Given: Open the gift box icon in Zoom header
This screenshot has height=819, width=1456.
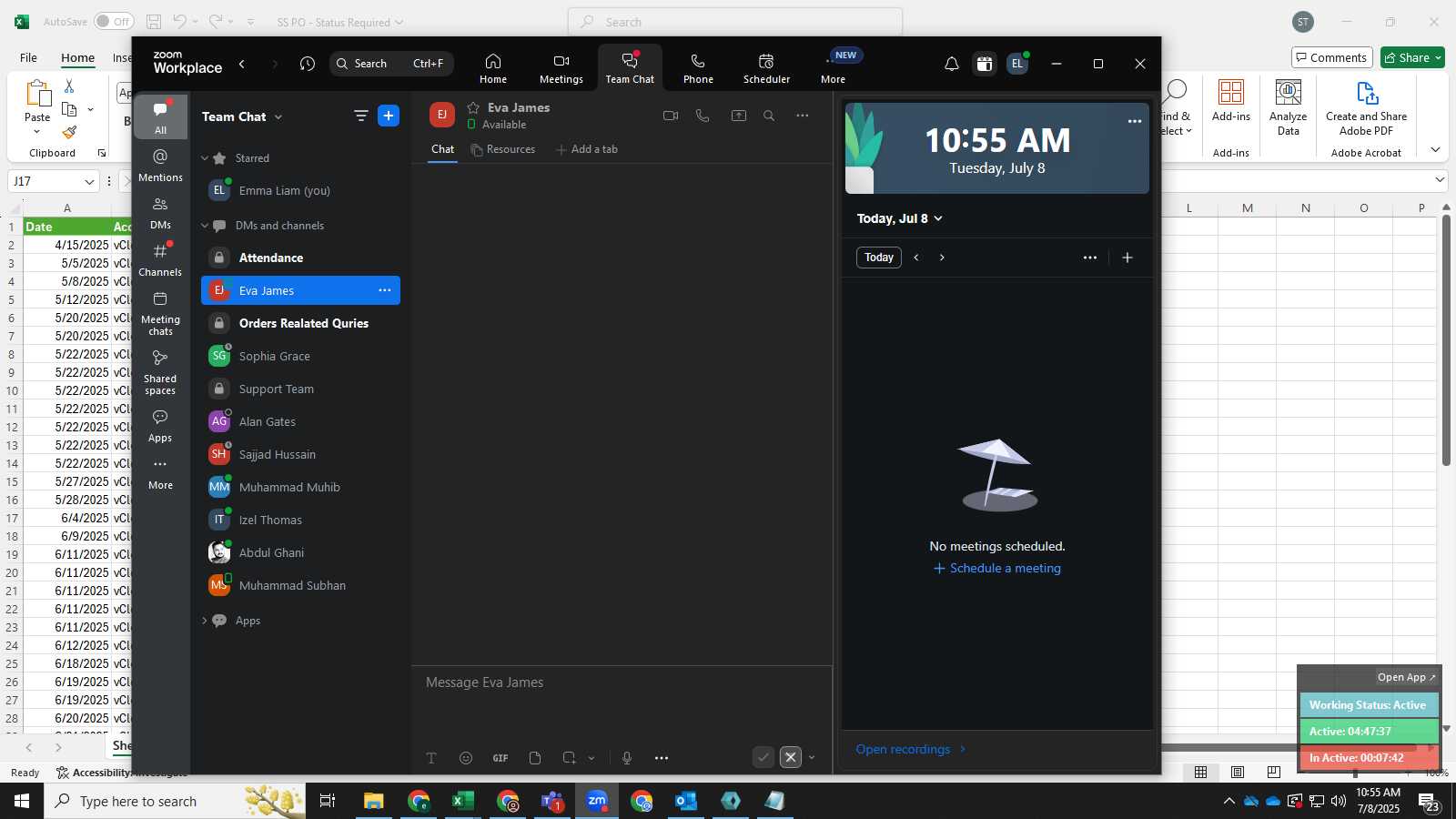Looking at the screenshot, I should click(985, 64).
